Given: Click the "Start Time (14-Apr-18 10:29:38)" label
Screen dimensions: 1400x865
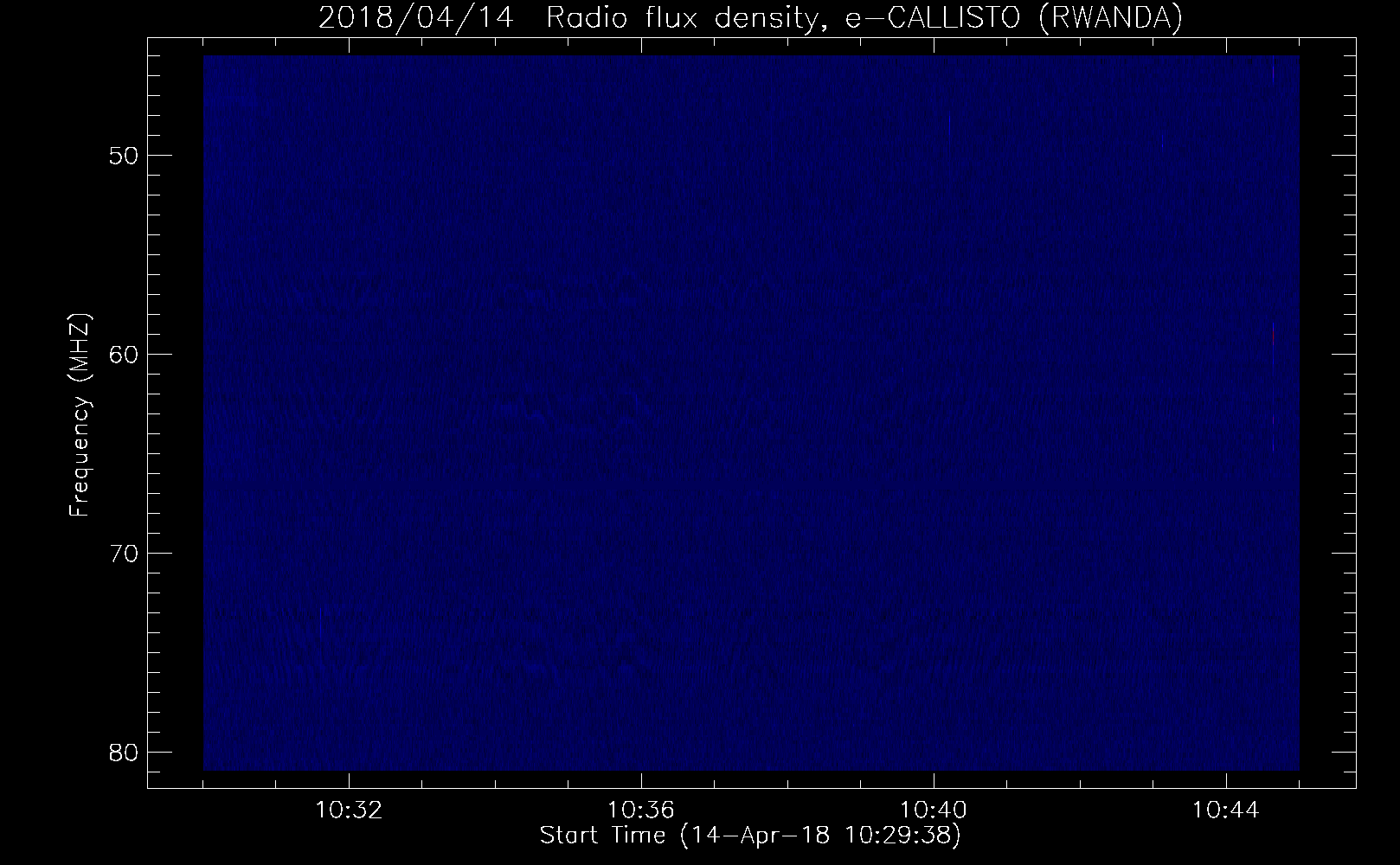Looking at the screenshot, I should (x=750, y=836).
